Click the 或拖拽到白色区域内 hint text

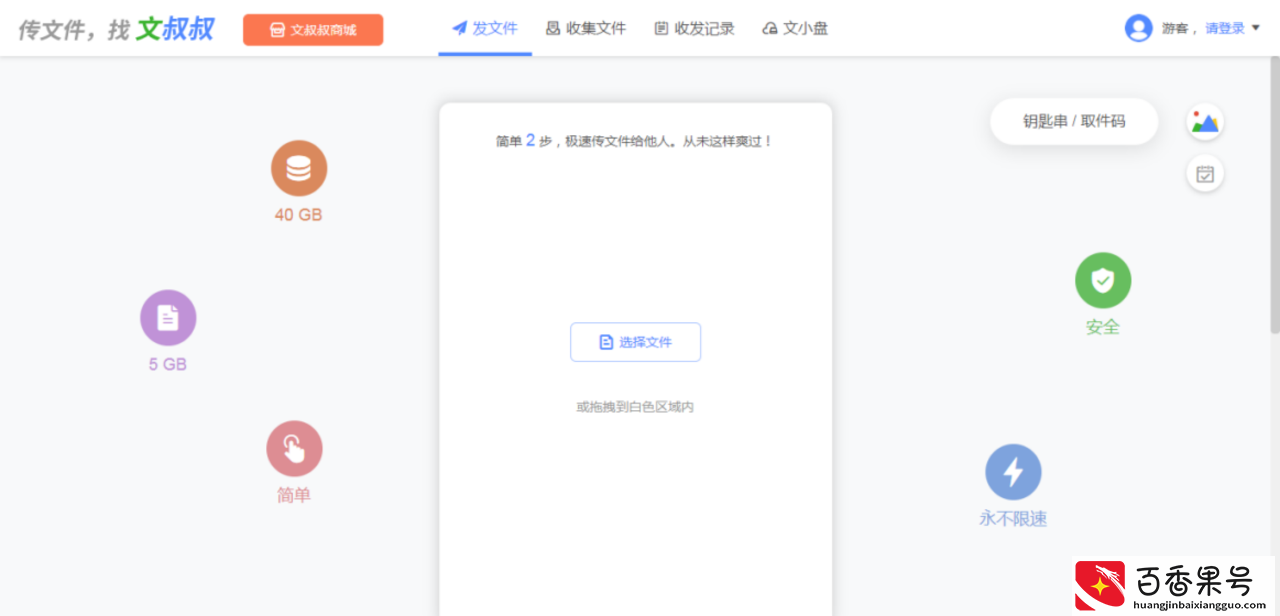(635, 407)
